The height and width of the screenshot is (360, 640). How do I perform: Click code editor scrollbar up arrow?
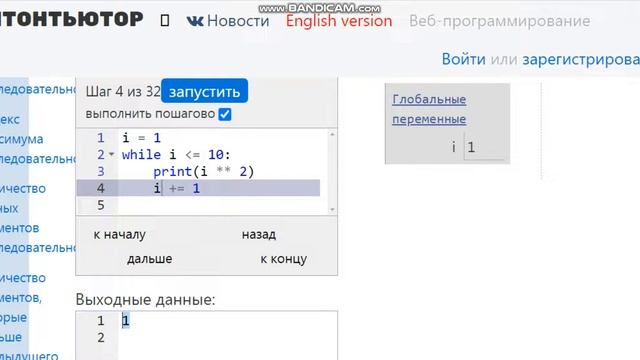pos(332,134)
